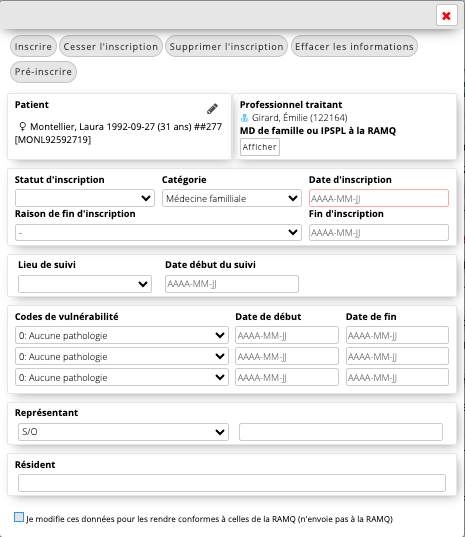Viewport: 465px width, 537px height.
Task: Click the female gender symbol next to Montellier
Action: [x=22, y=127]
